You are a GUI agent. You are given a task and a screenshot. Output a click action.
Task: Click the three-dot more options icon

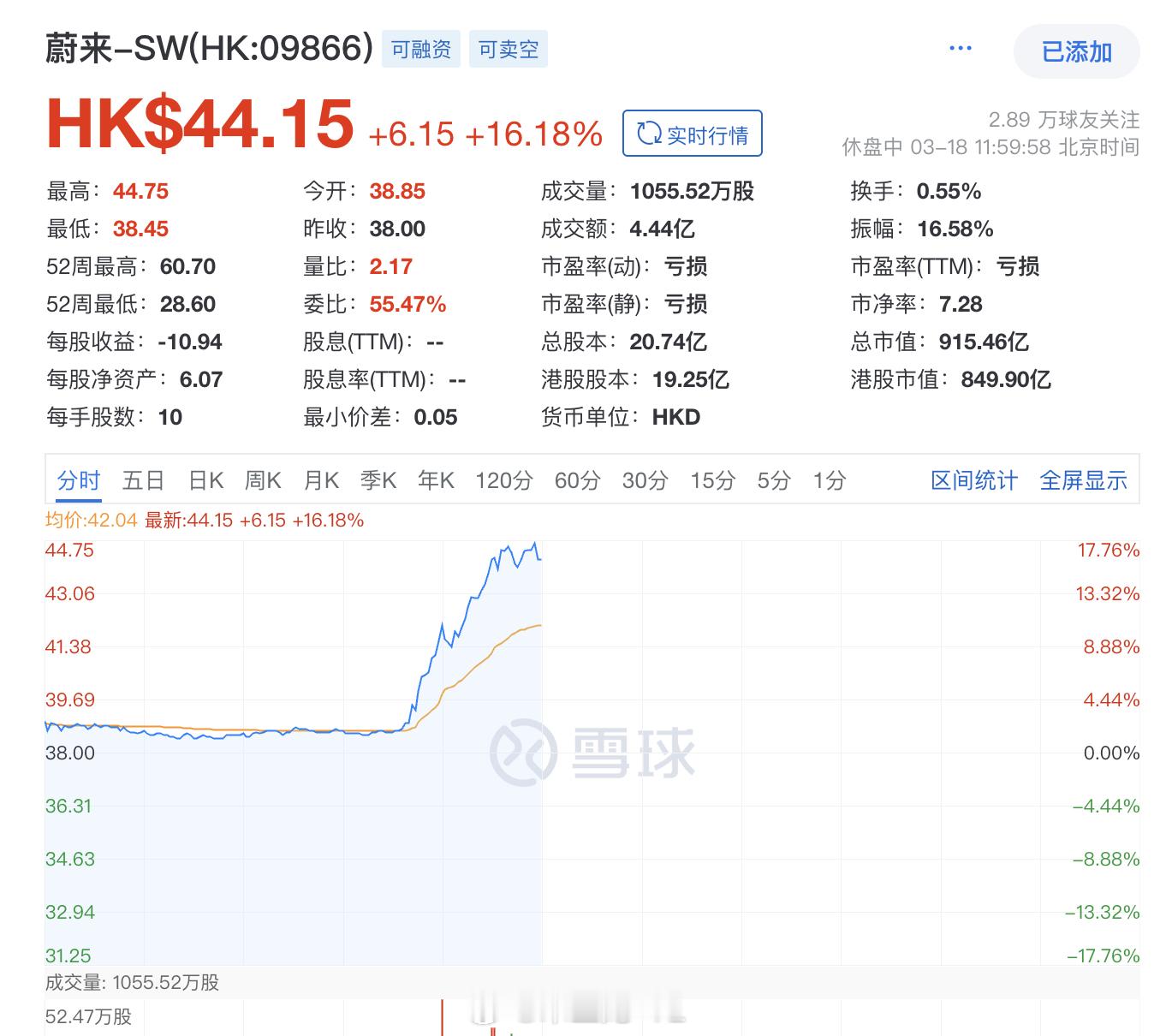tap(961, 49)
